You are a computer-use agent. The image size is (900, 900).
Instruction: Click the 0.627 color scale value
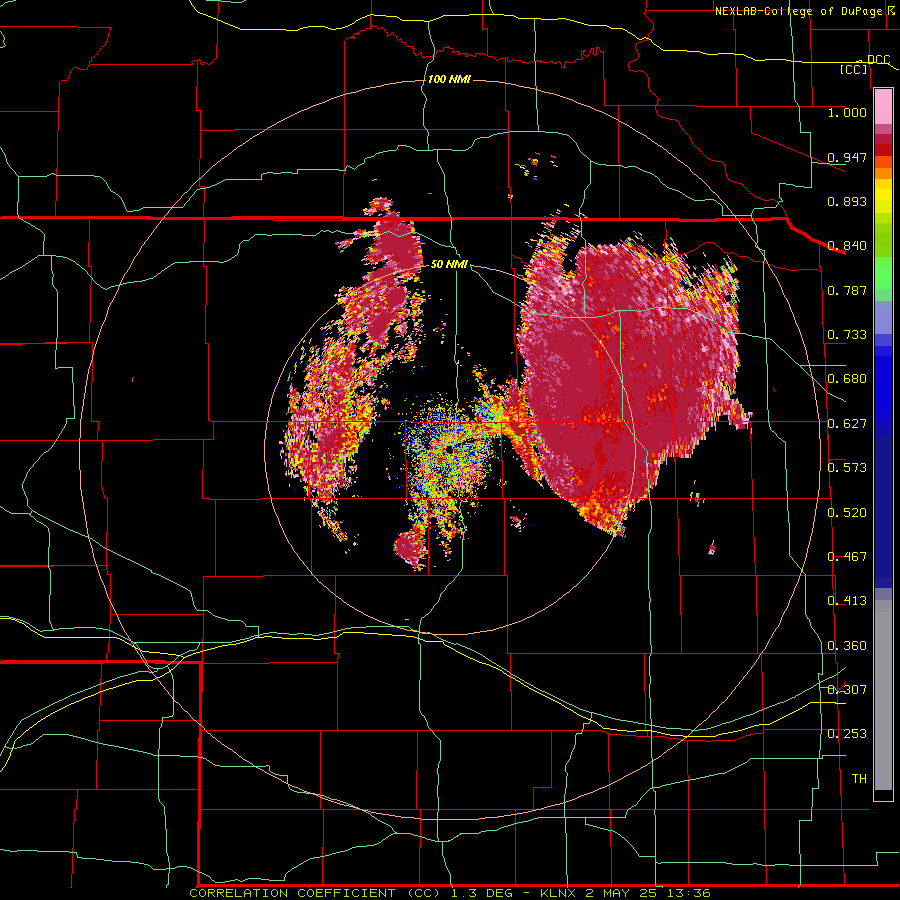click(x=847, y=424)
